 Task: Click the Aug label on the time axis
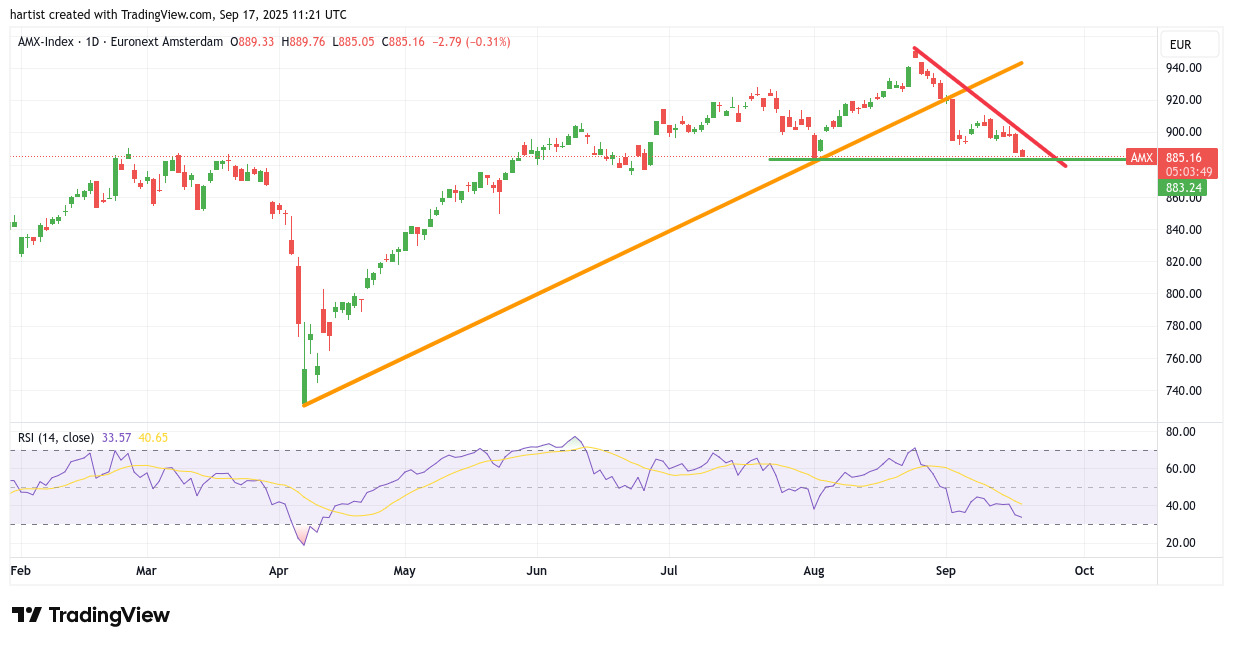coord(814,571)
